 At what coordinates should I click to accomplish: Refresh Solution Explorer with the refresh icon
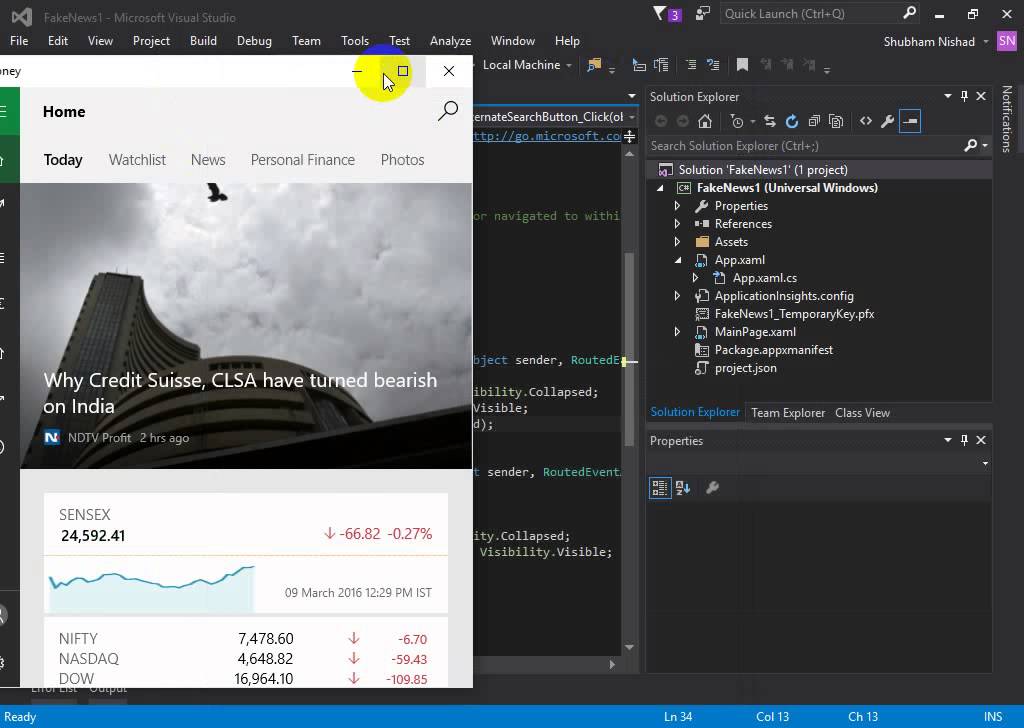791,121
